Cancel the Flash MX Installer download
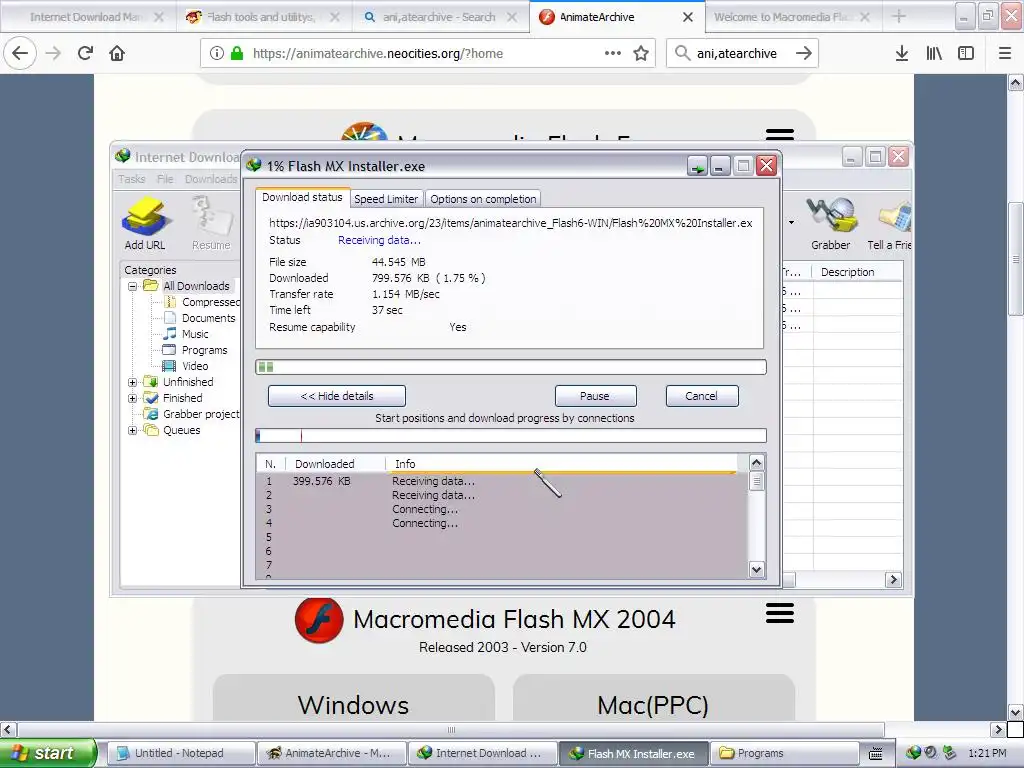1024x768 pixels. click(701, 396)
